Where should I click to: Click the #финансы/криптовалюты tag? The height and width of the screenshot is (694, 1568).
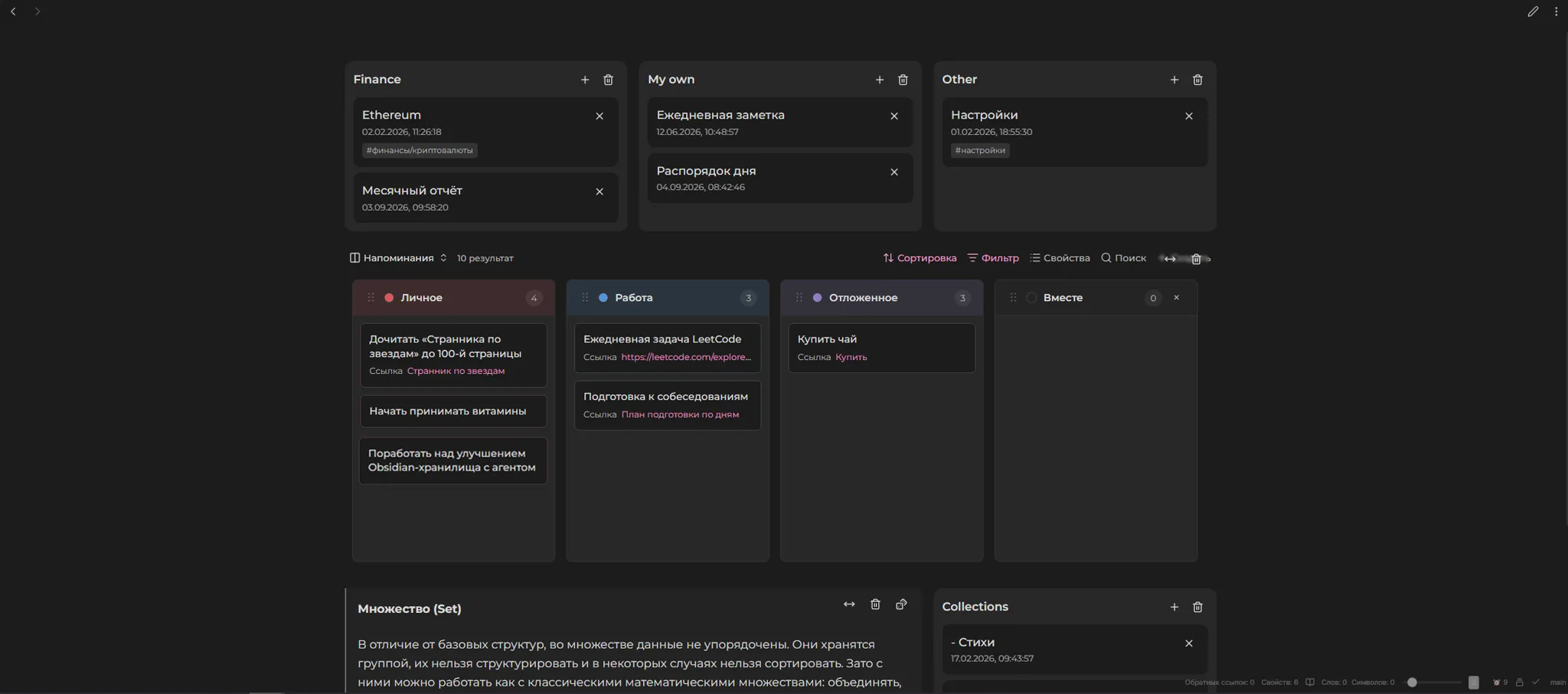[x=420, y=150]
